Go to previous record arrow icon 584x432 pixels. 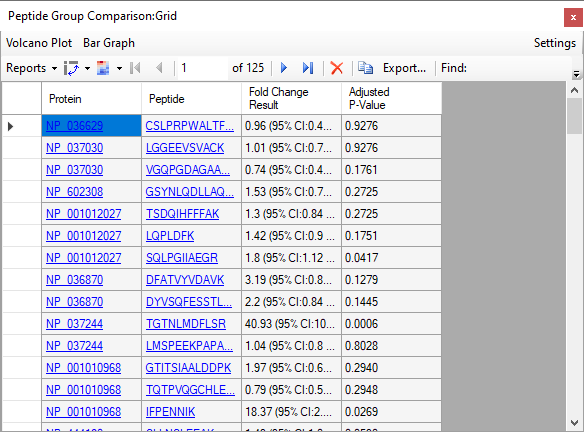click(159, 68)
